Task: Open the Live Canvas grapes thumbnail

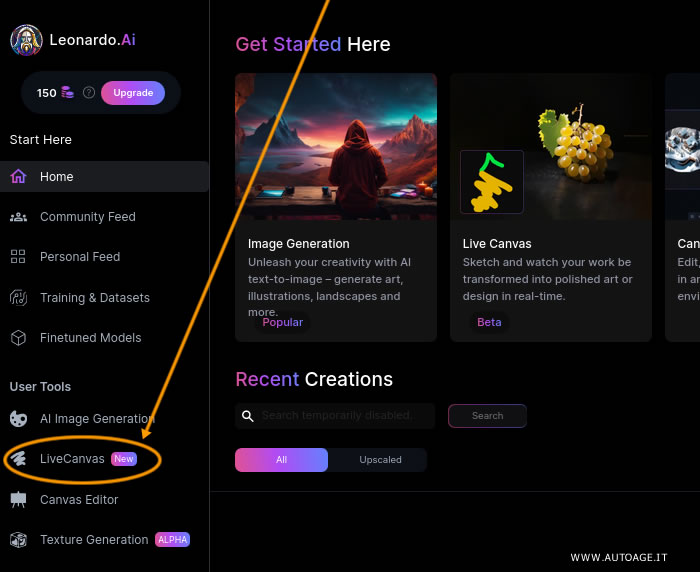Action: [551, 146]
